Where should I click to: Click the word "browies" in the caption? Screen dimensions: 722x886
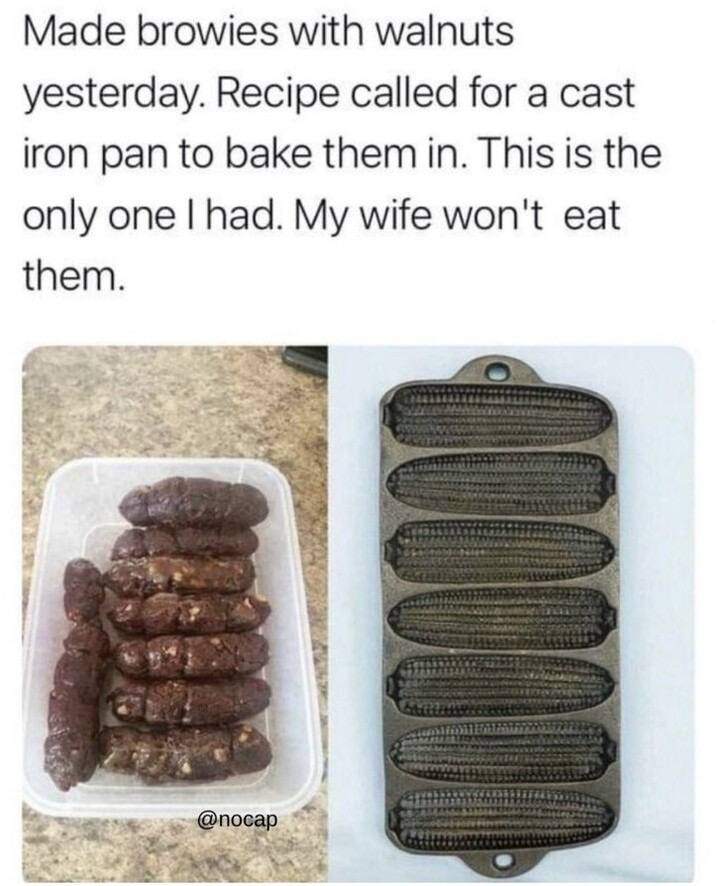200,32
